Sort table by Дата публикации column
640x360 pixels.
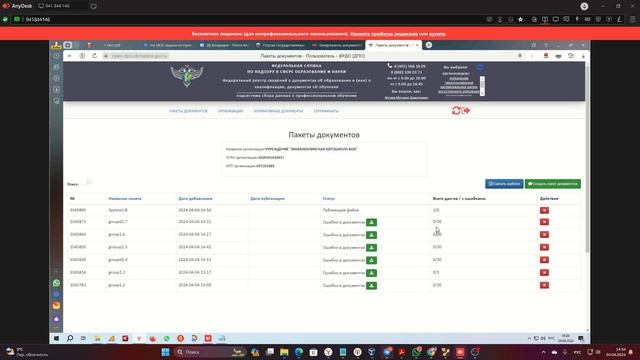267,199
